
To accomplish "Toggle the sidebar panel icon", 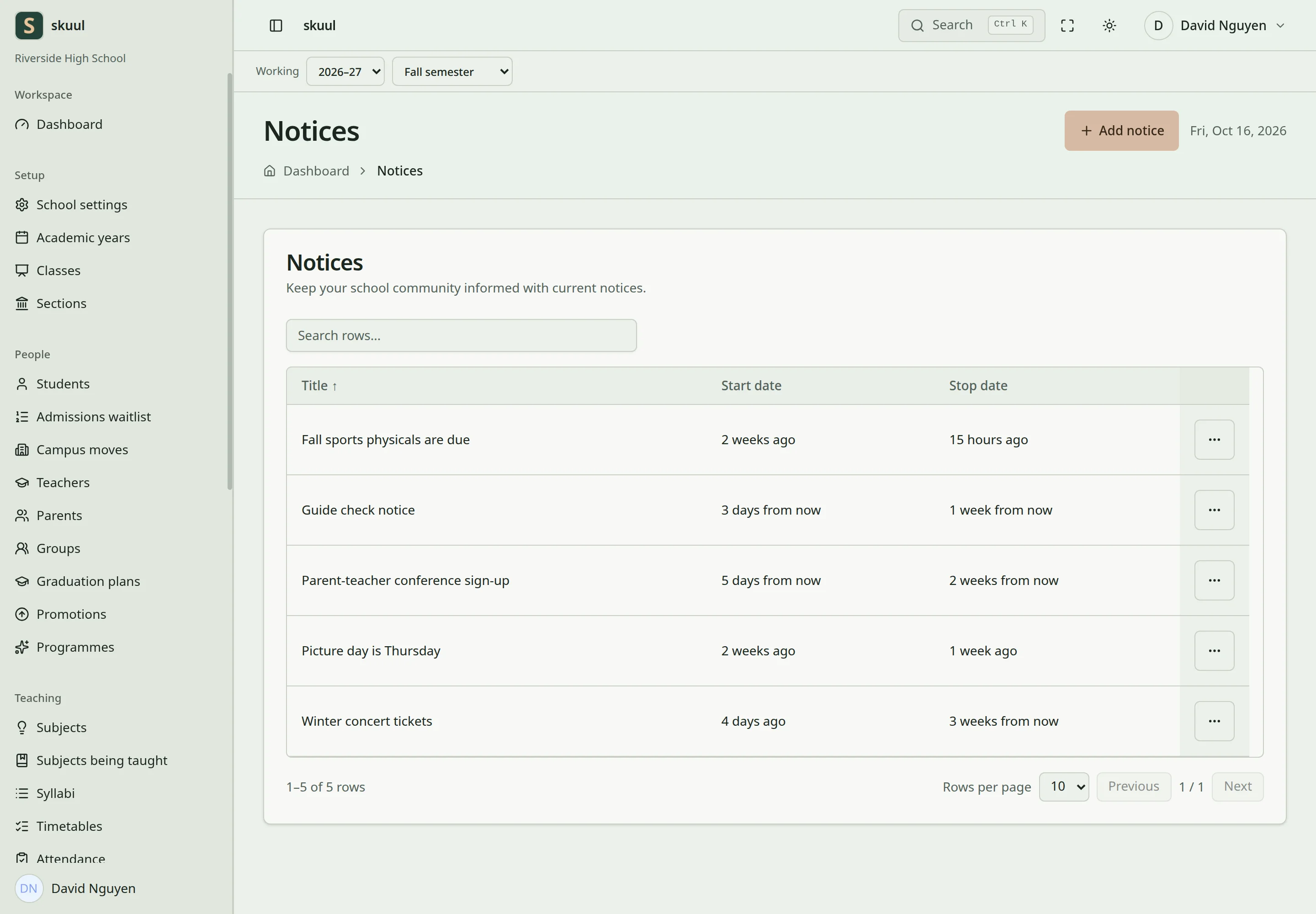I will click(276, 26).
